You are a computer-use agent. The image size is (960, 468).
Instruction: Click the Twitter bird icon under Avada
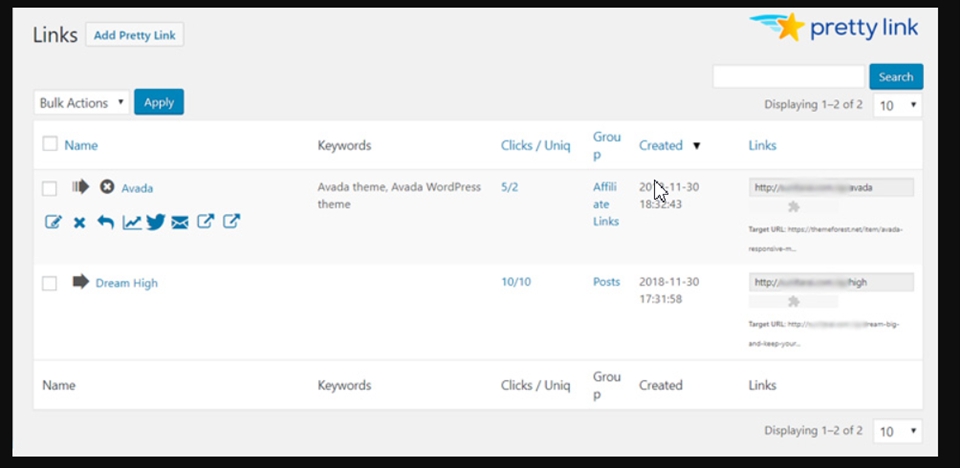click(x=155, y=222)
